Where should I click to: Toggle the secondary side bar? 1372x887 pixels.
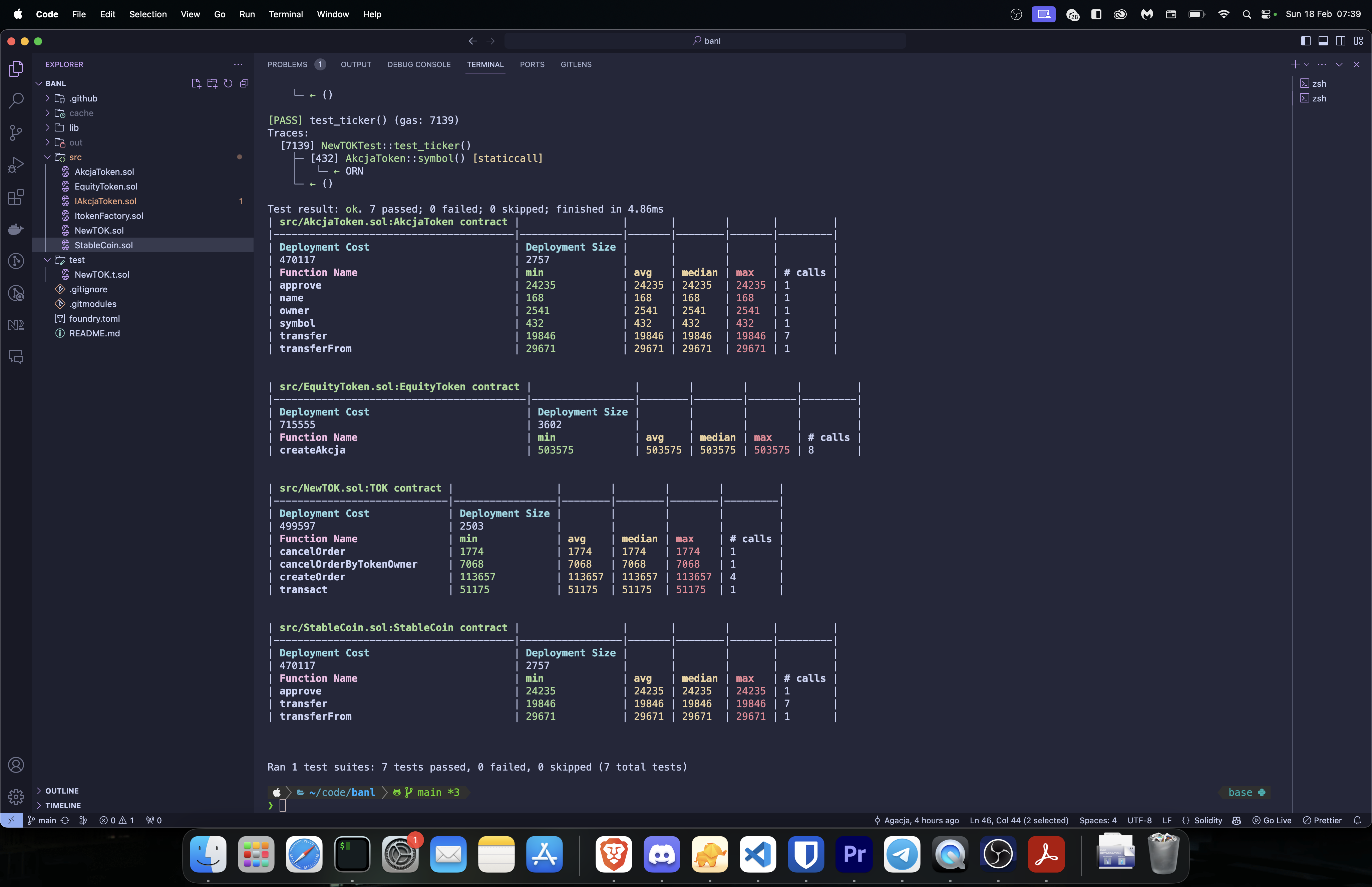click(x=1341, y=41)
